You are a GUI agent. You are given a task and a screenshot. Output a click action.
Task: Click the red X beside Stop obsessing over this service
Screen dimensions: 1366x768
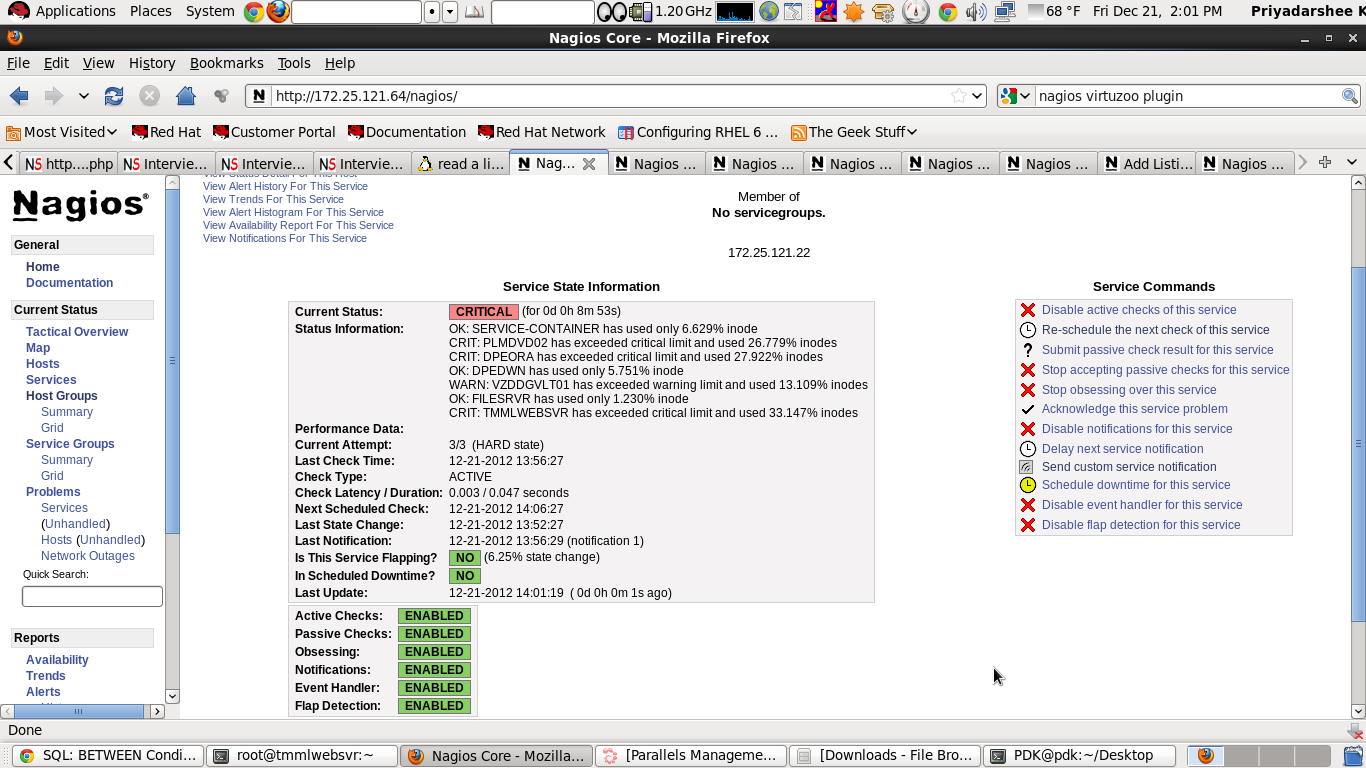pyautogui.click(x=1027, y=390)
